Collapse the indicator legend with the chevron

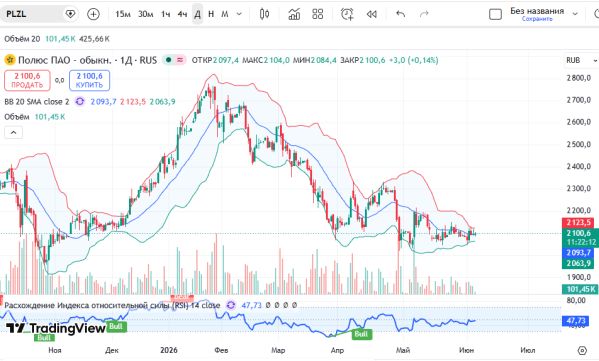click(13, 133)
